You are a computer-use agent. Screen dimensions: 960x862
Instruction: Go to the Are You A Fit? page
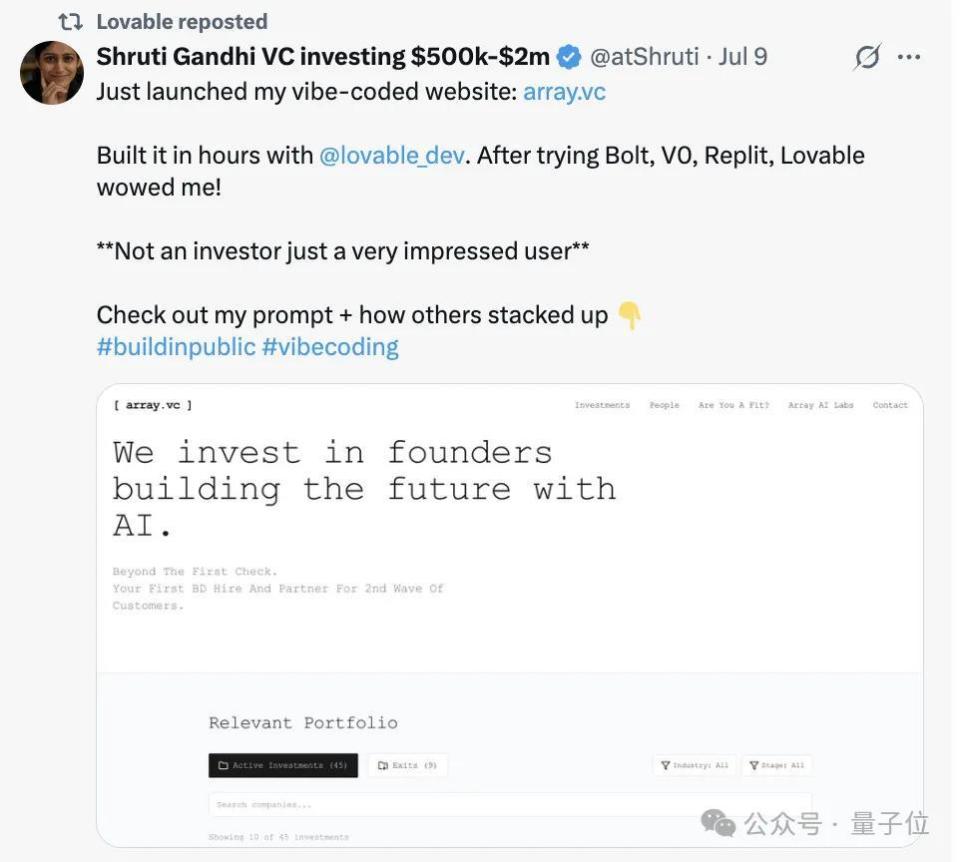tap(733, 405)
